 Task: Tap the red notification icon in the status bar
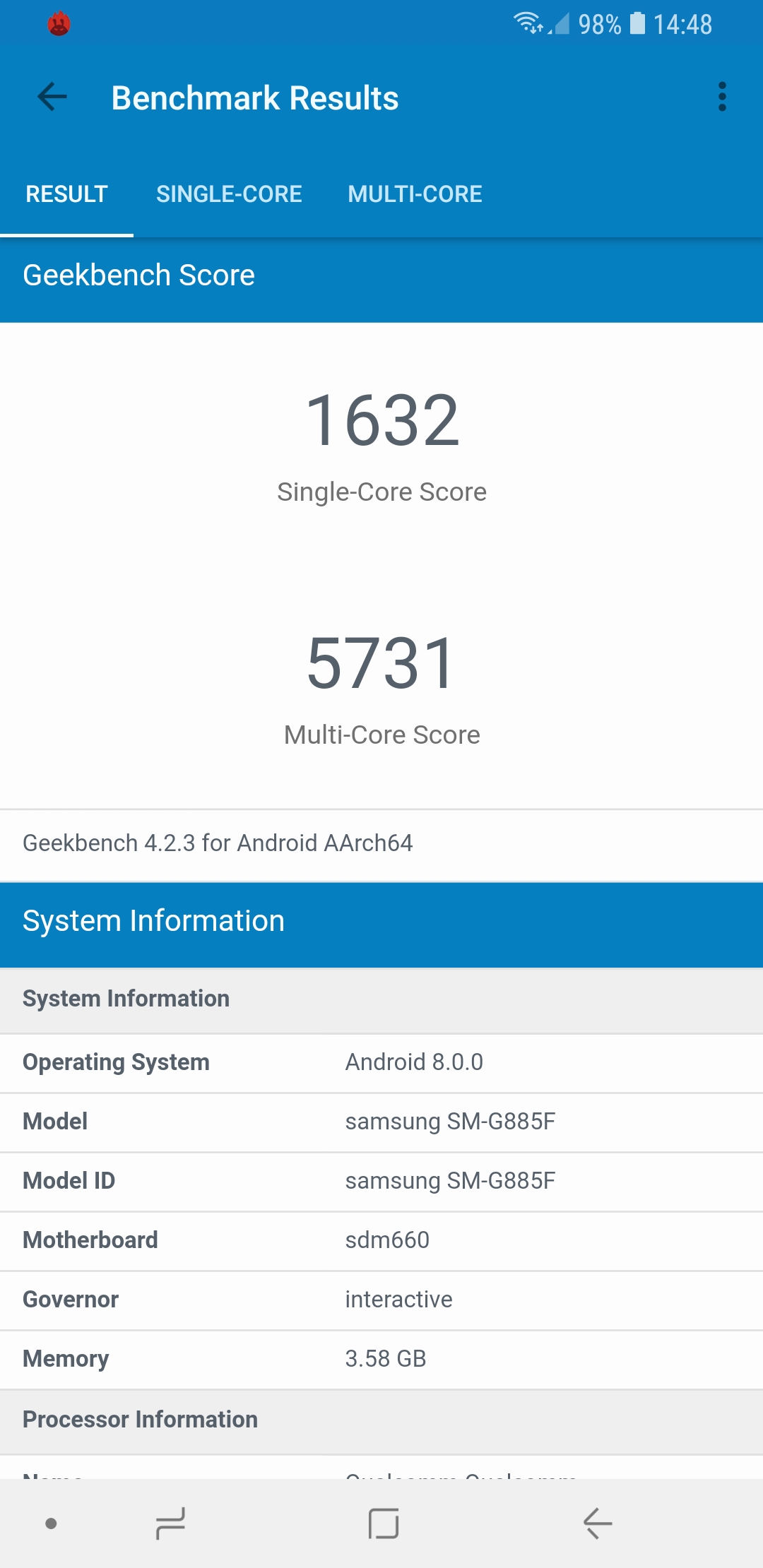click(59, 25)
